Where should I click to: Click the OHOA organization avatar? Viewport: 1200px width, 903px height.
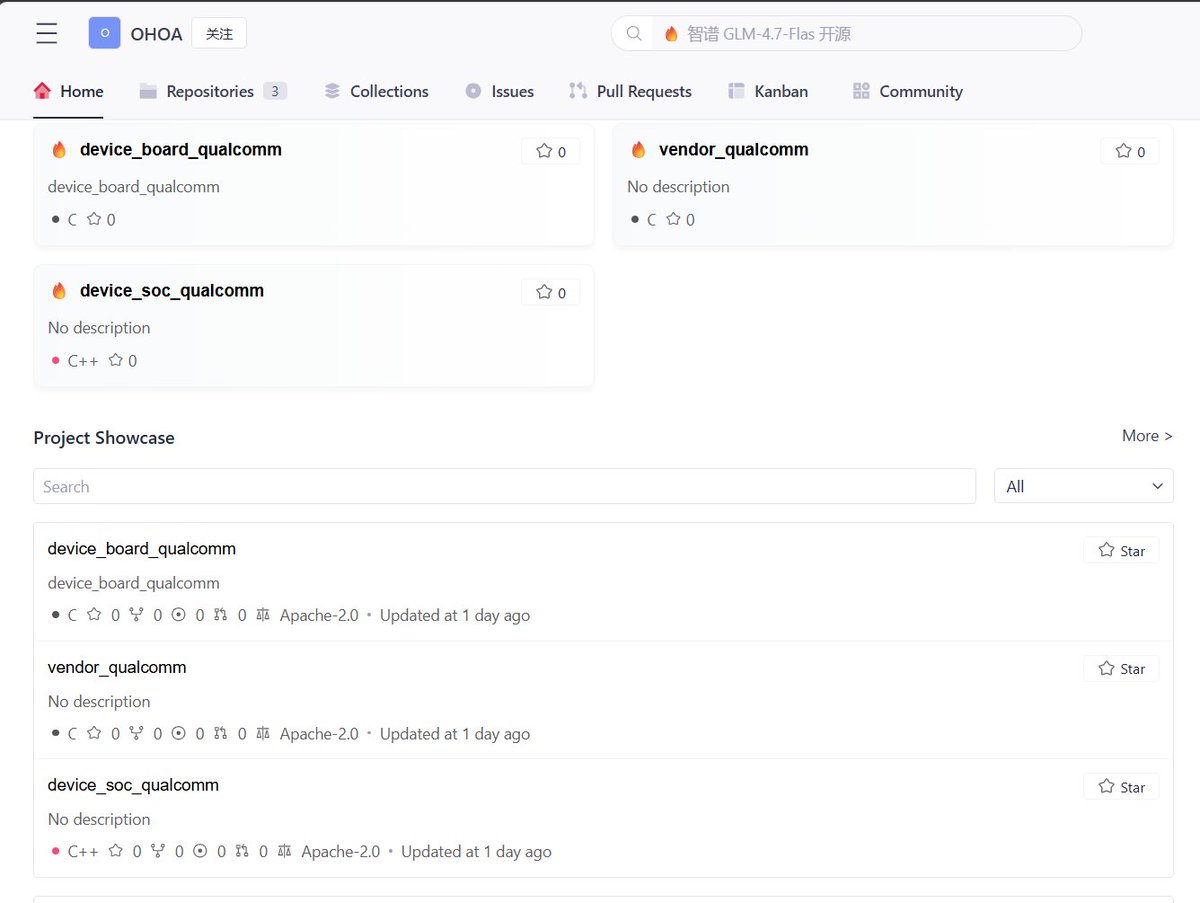(104, 32)
